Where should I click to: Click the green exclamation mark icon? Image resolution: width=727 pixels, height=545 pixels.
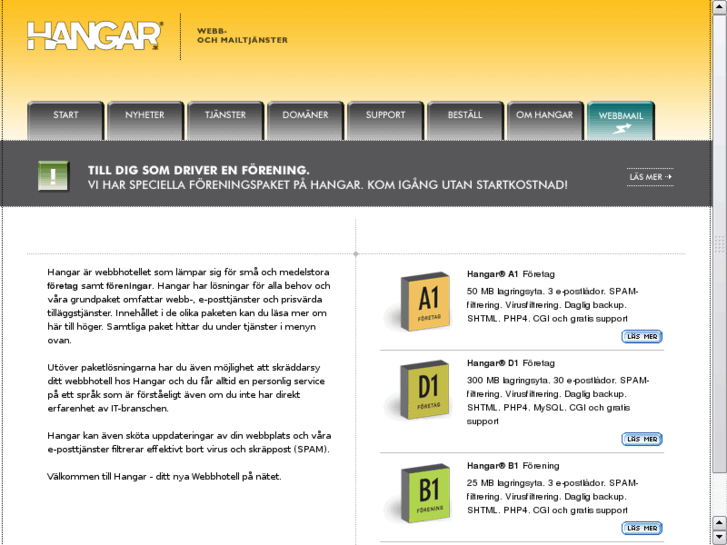coord(53,176)
